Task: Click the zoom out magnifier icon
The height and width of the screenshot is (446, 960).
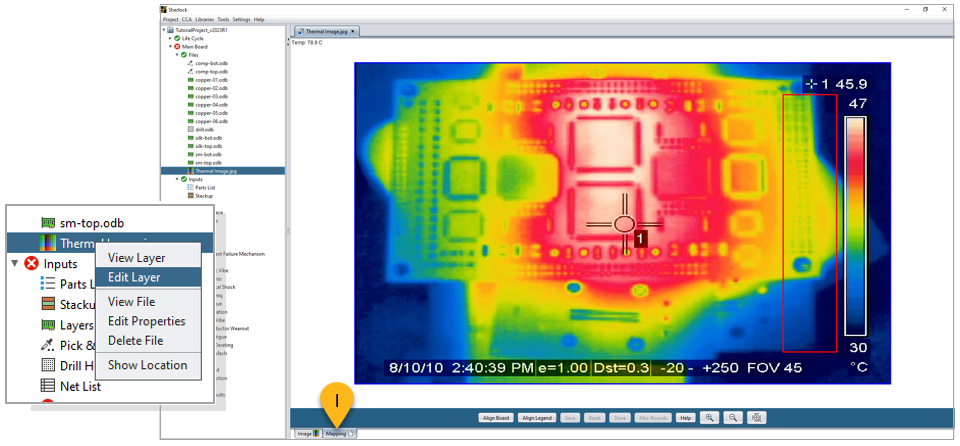Action: pos(733,417)
